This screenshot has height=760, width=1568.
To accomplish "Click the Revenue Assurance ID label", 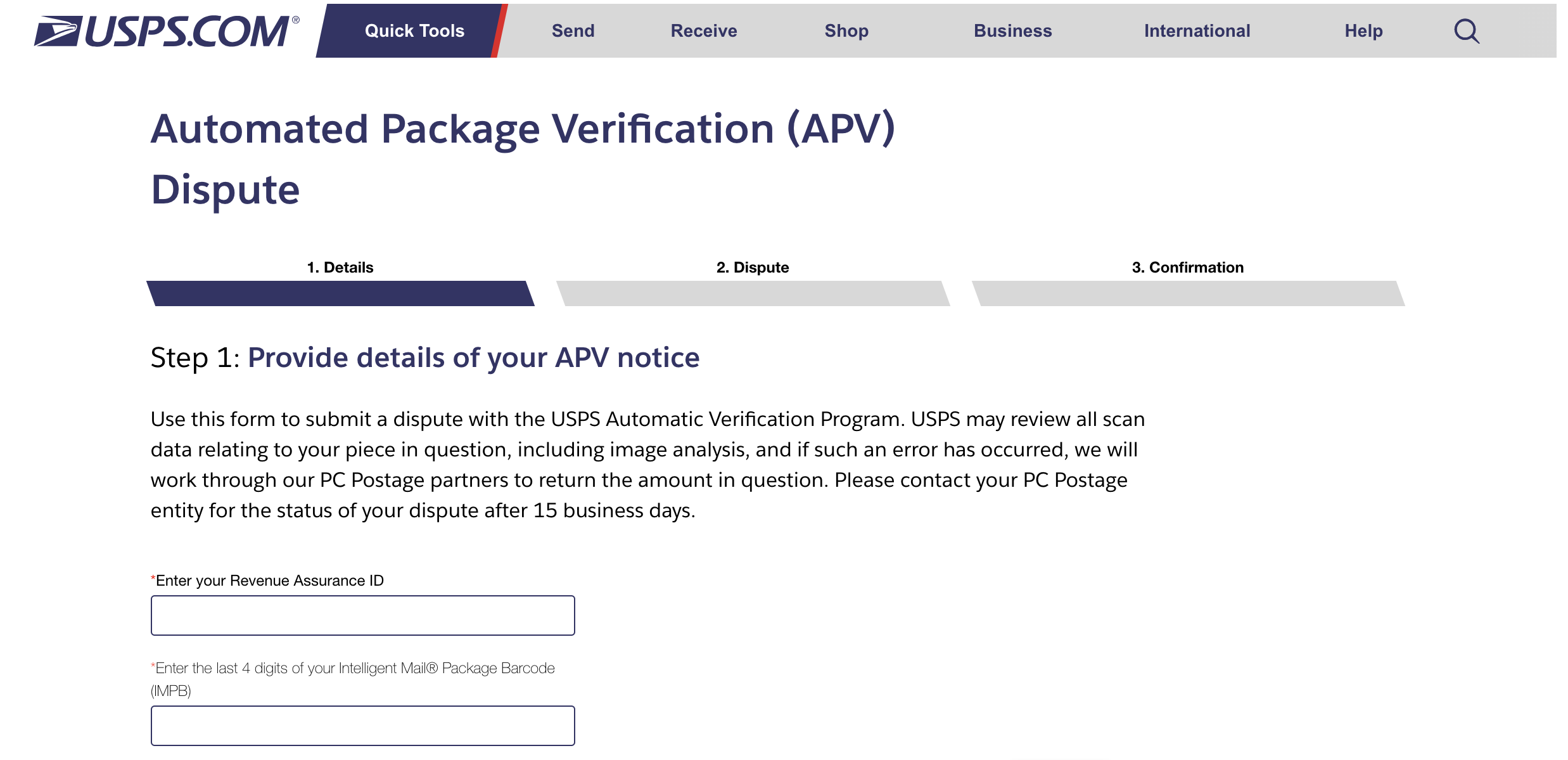I will (x=267, y=579).
